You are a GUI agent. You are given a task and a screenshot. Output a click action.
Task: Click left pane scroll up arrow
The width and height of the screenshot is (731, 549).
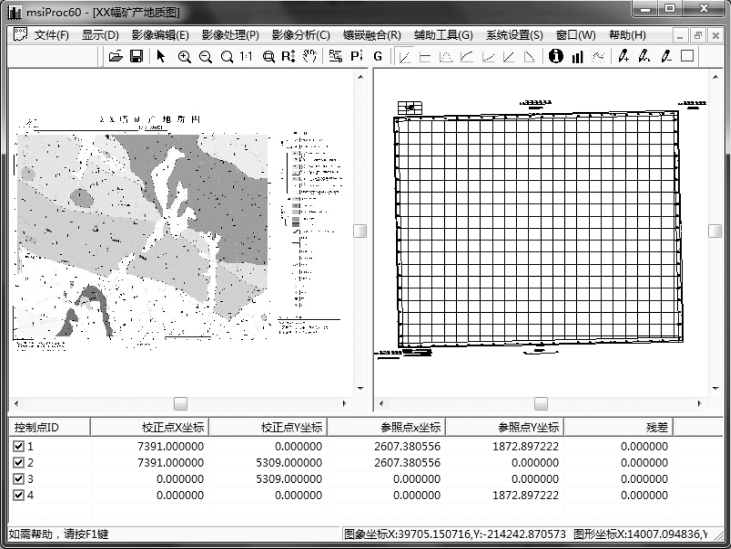(360, 76)
